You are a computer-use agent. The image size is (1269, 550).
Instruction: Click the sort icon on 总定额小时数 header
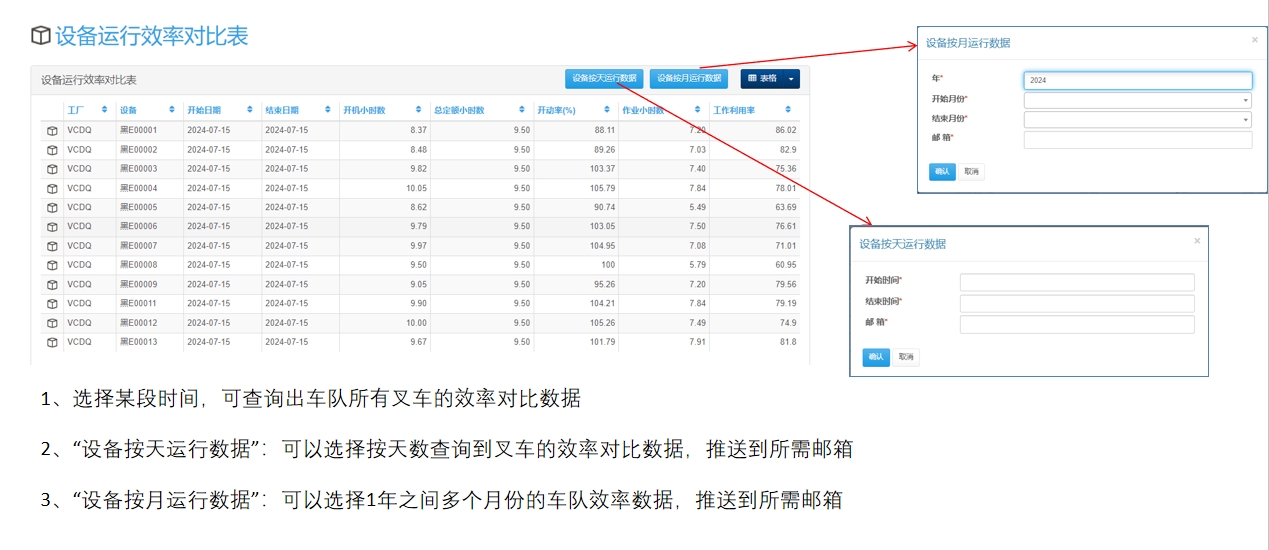pos(521,110)
